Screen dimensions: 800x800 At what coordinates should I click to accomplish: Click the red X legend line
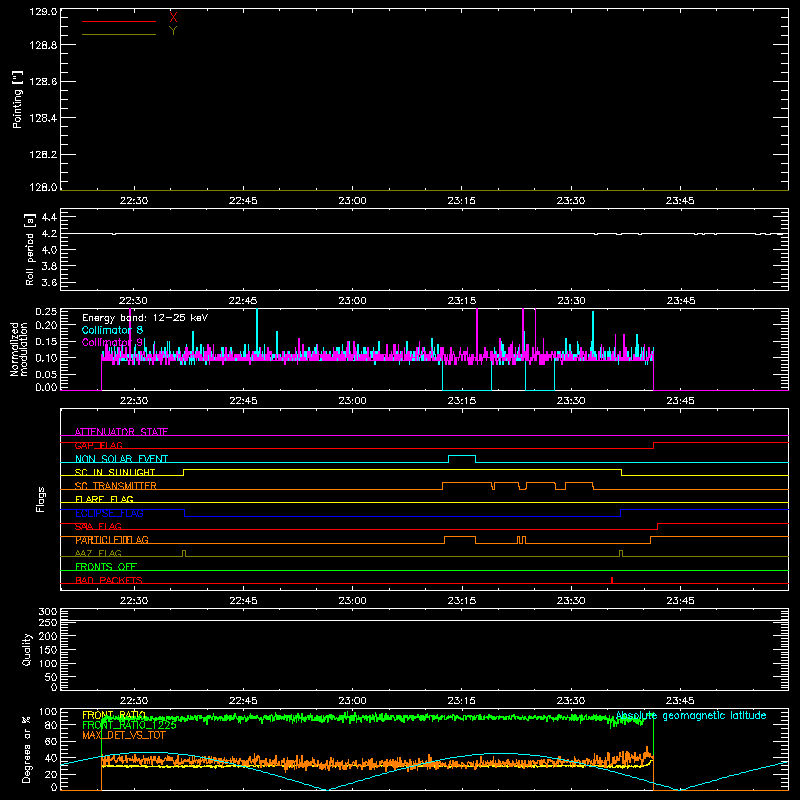pyautogui.click(x=119, y=21)
